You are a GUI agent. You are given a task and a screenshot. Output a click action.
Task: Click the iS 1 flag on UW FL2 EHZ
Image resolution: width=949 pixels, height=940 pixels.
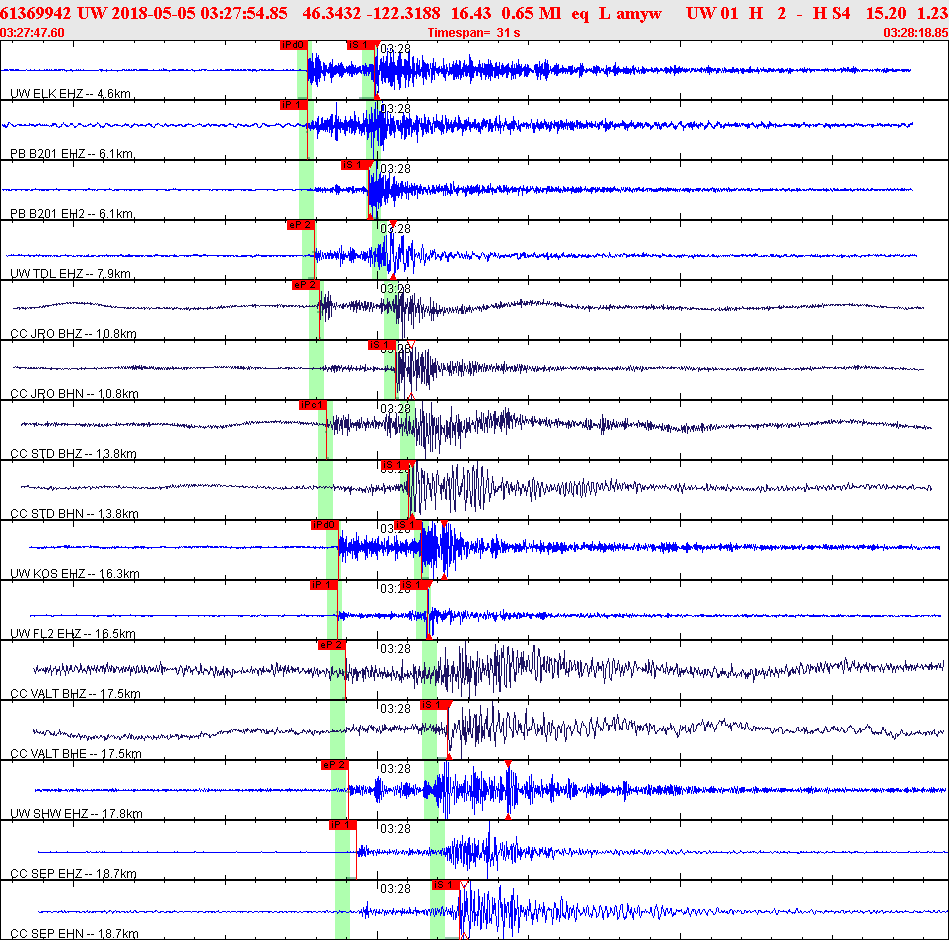414,585
